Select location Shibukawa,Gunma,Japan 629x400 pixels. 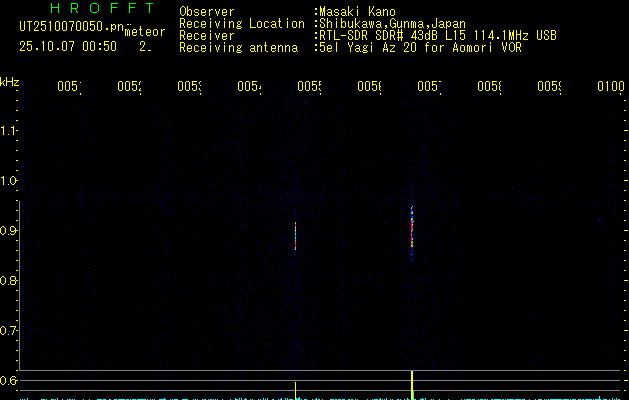pos(392,24)
